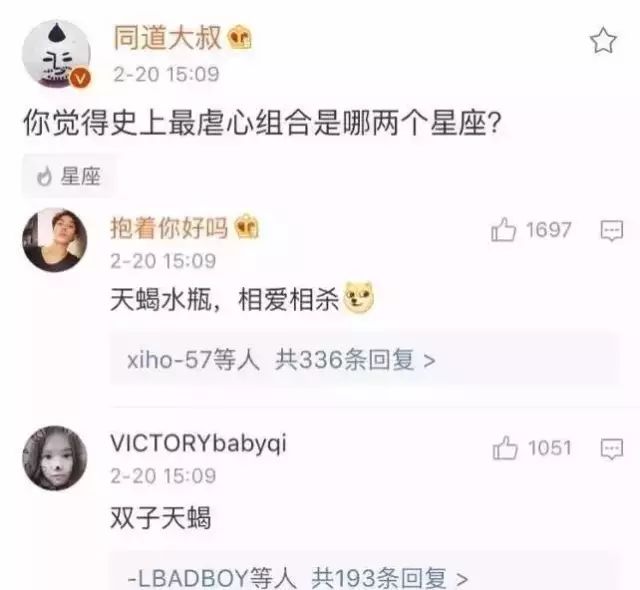
Task: Select the comment text 双子天蝎
Action: [160, 518]
